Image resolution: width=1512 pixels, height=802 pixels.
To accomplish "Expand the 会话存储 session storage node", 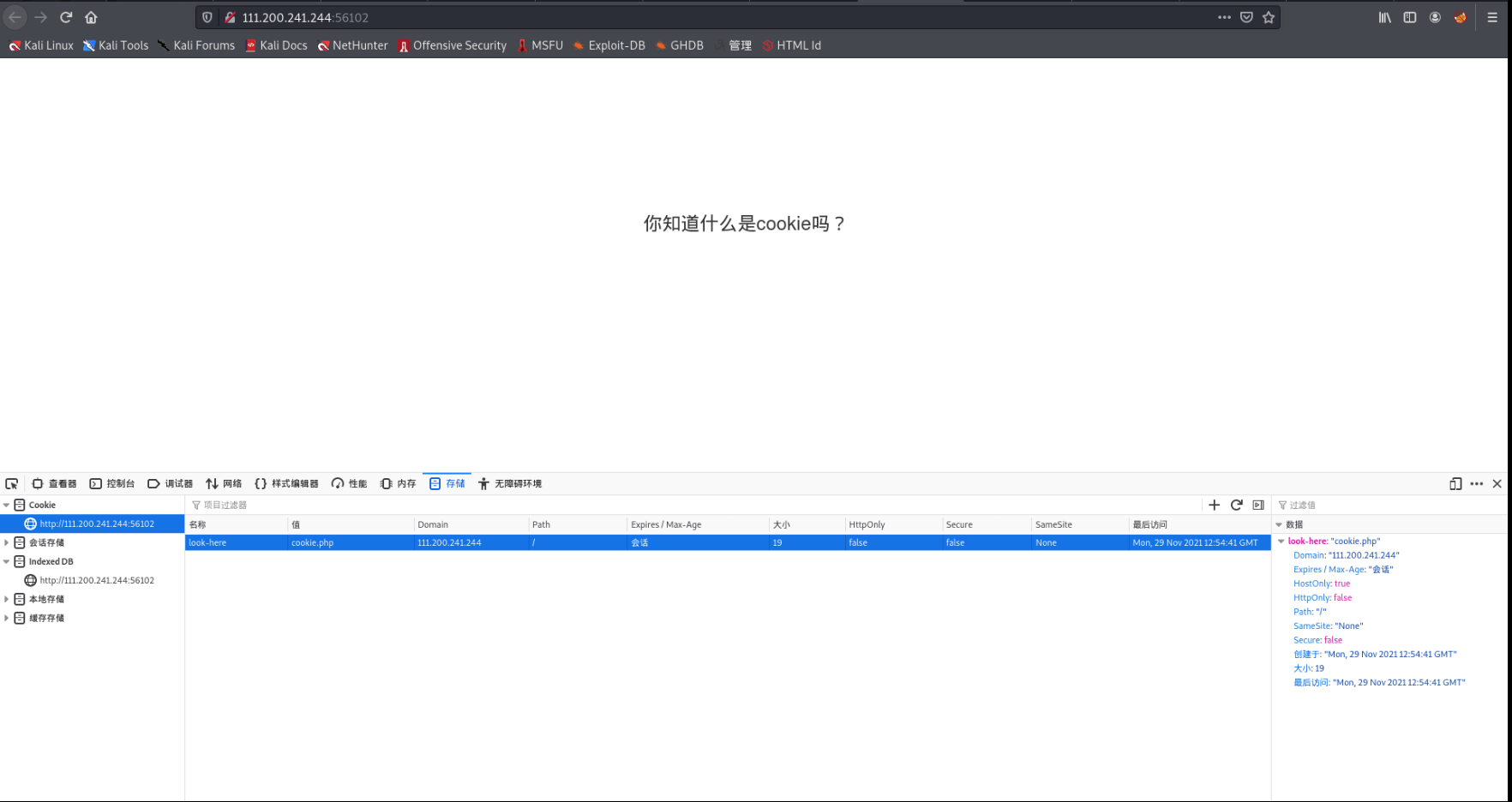I will click(x=7, y=542).
